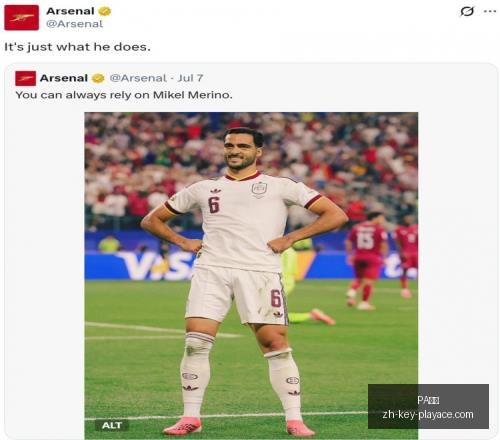Viewport: 500px width, 440px height.
Task: Open the @Arsenal handle in the quoted post
Action: (x=138, y=78)
